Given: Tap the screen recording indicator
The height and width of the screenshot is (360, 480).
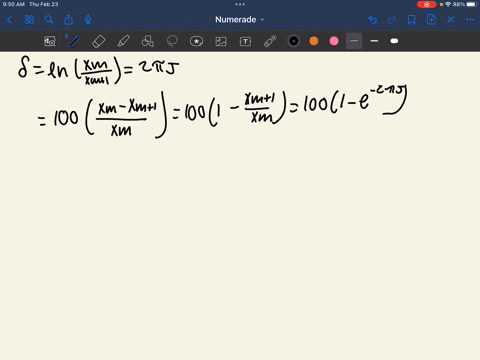Looking at the screenshot, I should click(x=427, y=4).
